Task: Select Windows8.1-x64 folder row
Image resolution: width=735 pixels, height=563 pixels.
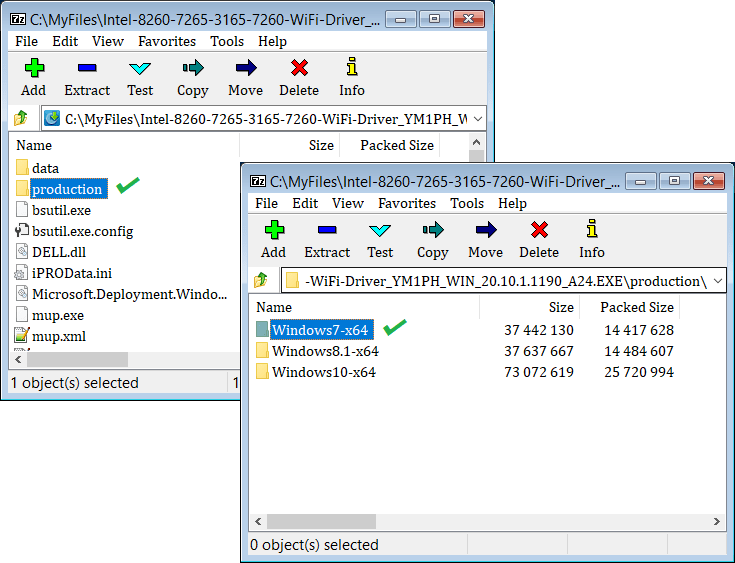Action: pos(317,351)
